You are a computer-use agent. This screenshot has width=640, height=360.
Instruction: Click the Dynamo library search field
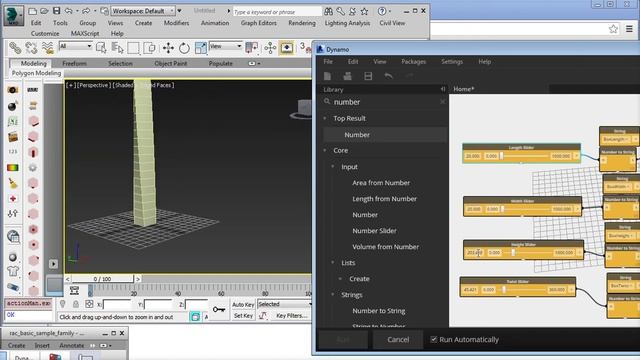384,102
